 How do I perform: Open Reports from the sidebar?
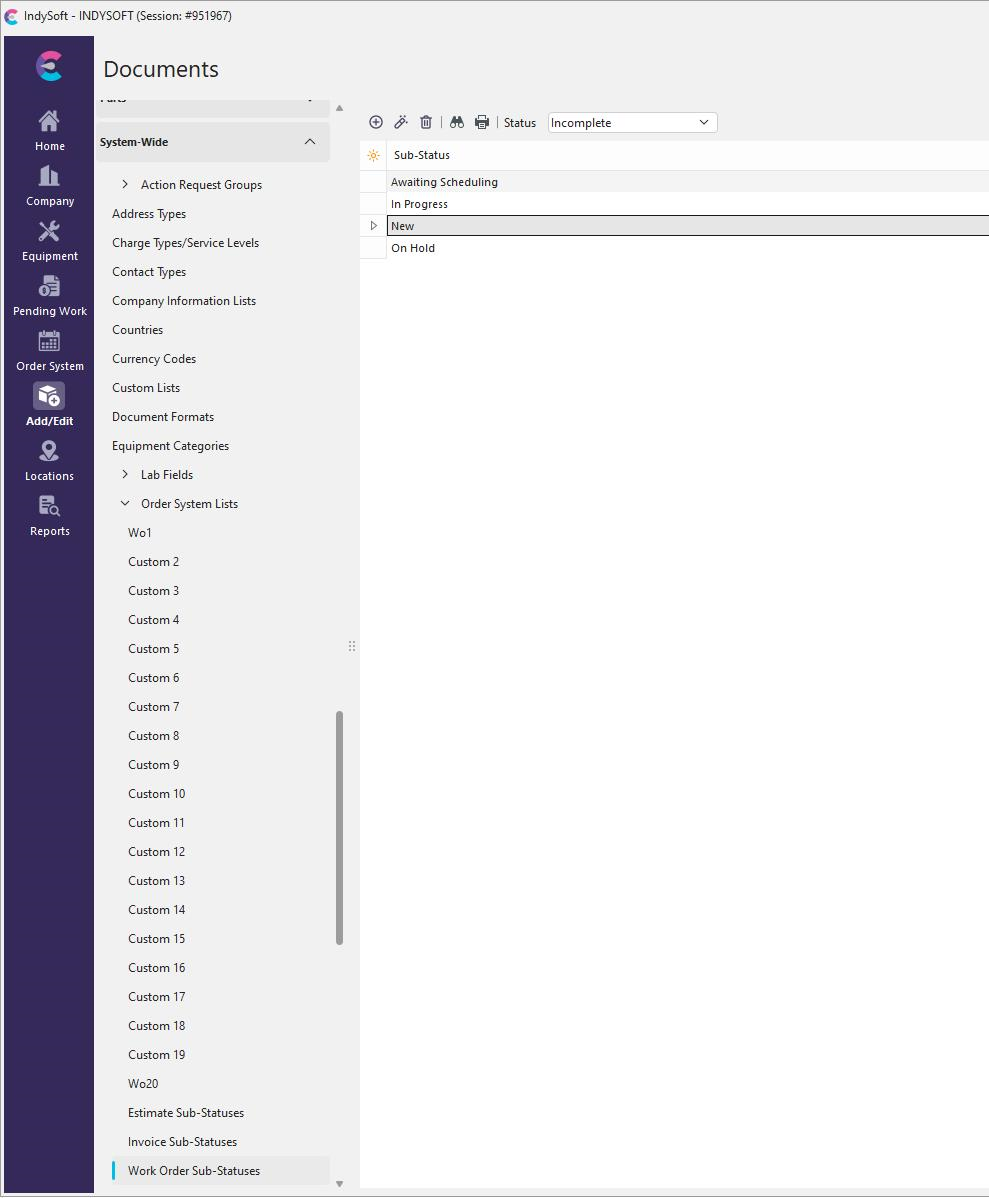49,515
